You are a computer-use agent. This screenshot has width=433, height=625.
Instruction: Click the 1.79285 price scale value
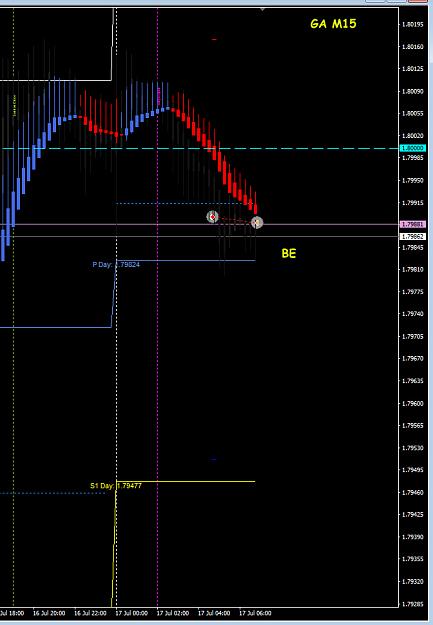[413, 604]
